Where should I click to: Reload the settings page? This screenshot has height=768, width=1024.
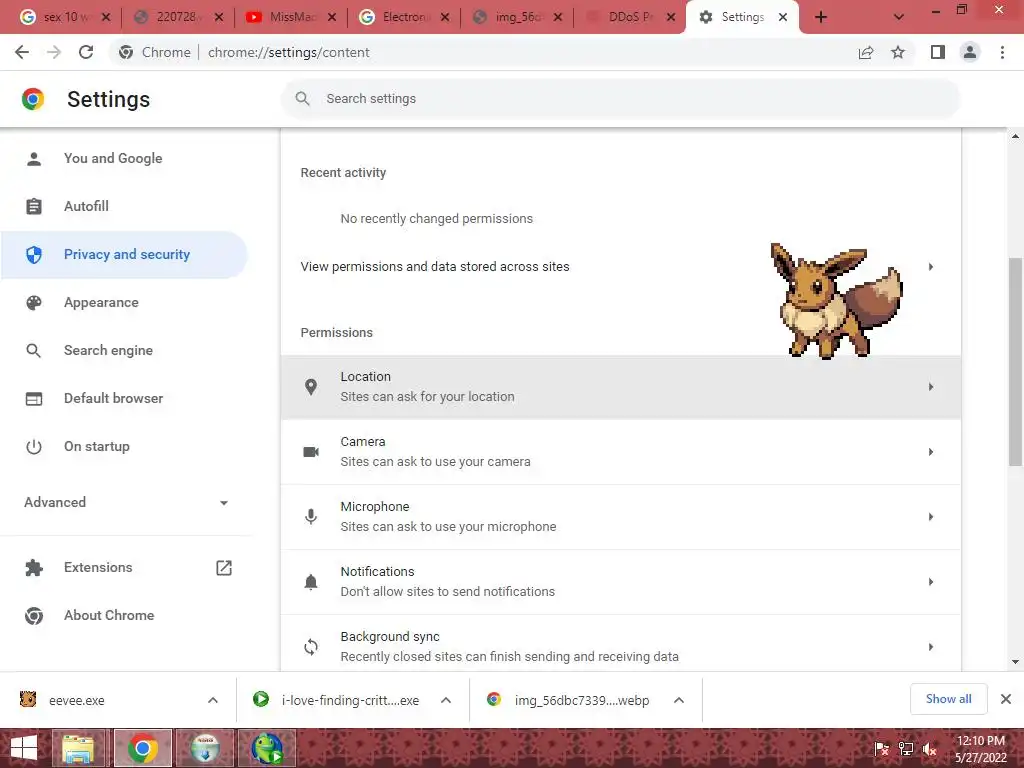[86, 52]
